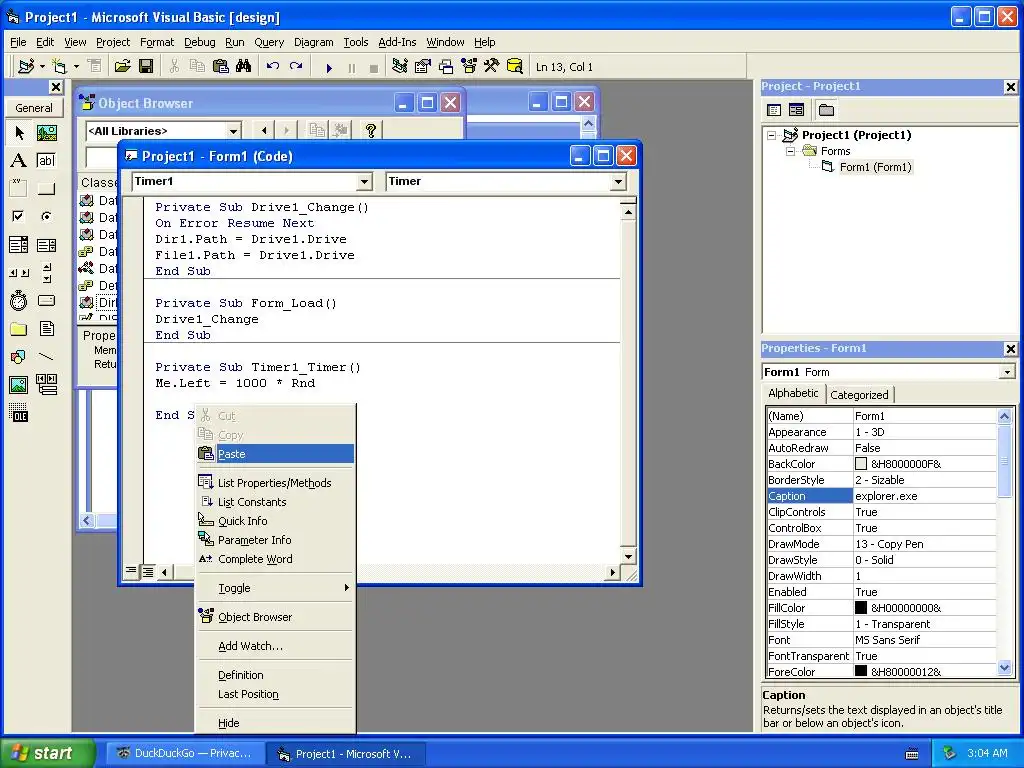
Task: Choose Quick Info in context menu
Action: [x=275, y=520]
